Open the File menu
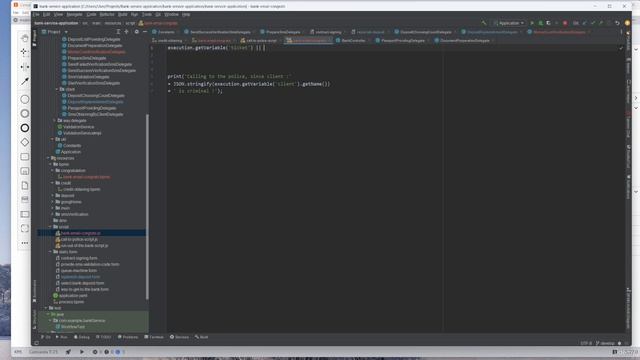 tap(36, 14)
